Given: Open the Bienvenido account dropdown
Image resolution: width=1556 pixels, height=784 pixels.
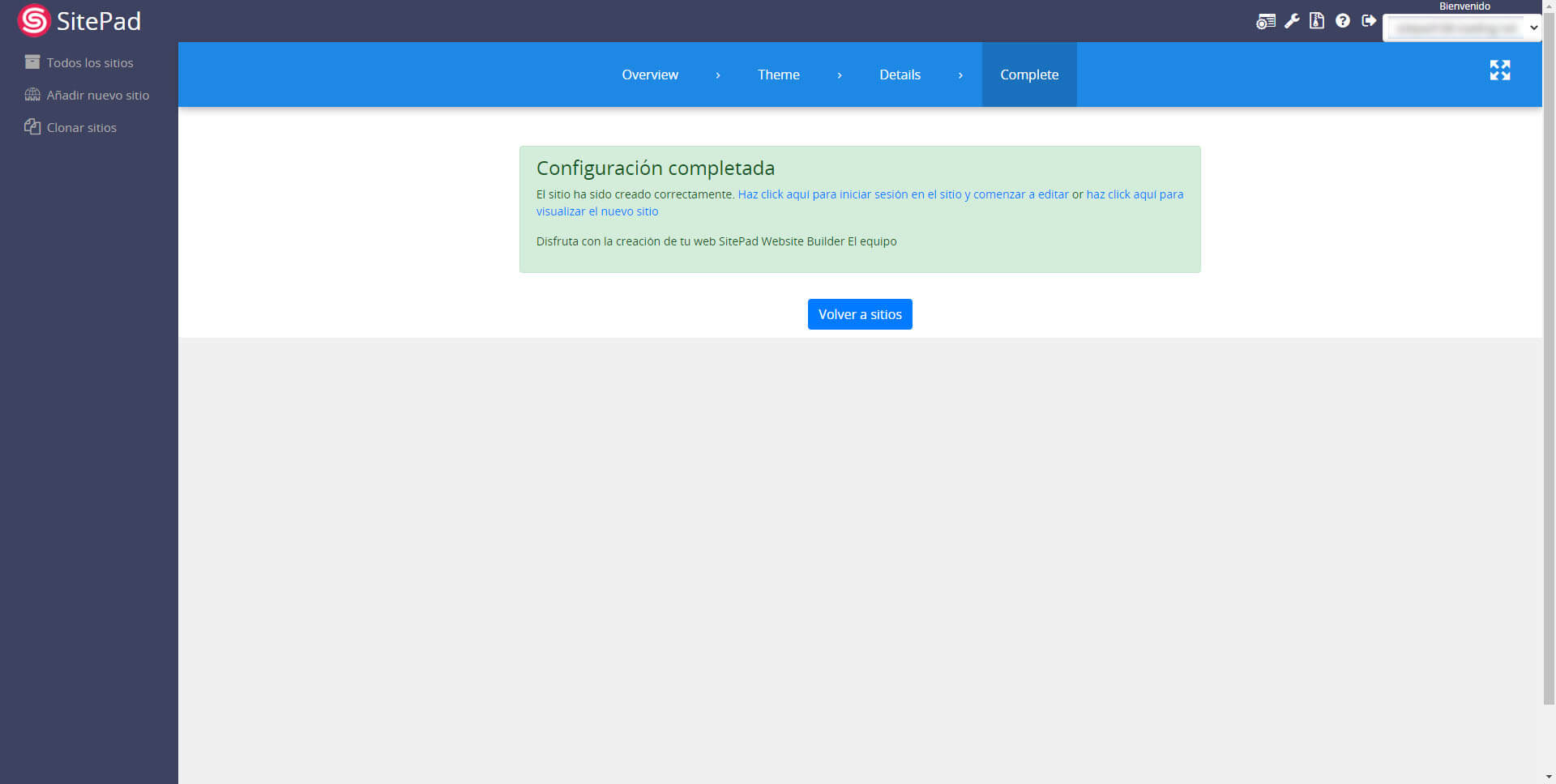Looking at the screenshot, I should [1462, 28].
